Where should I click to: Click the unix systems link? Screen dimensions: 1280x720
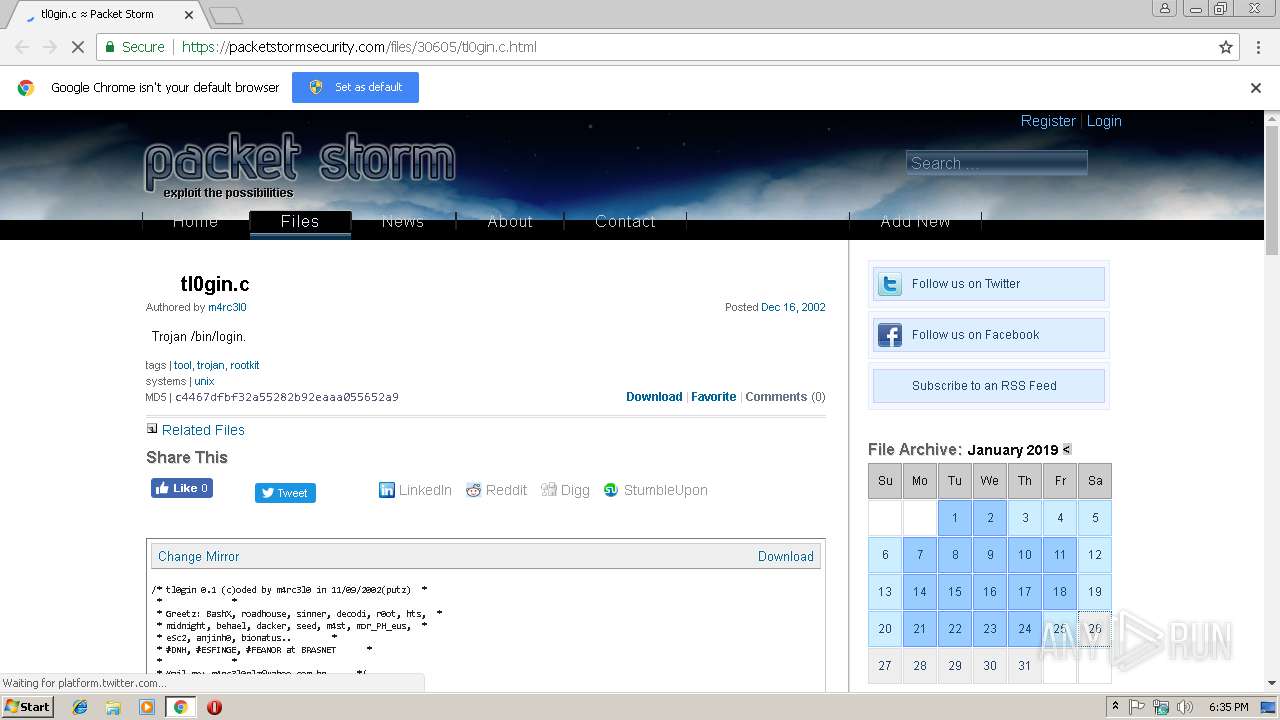click(x=204, y=381)
